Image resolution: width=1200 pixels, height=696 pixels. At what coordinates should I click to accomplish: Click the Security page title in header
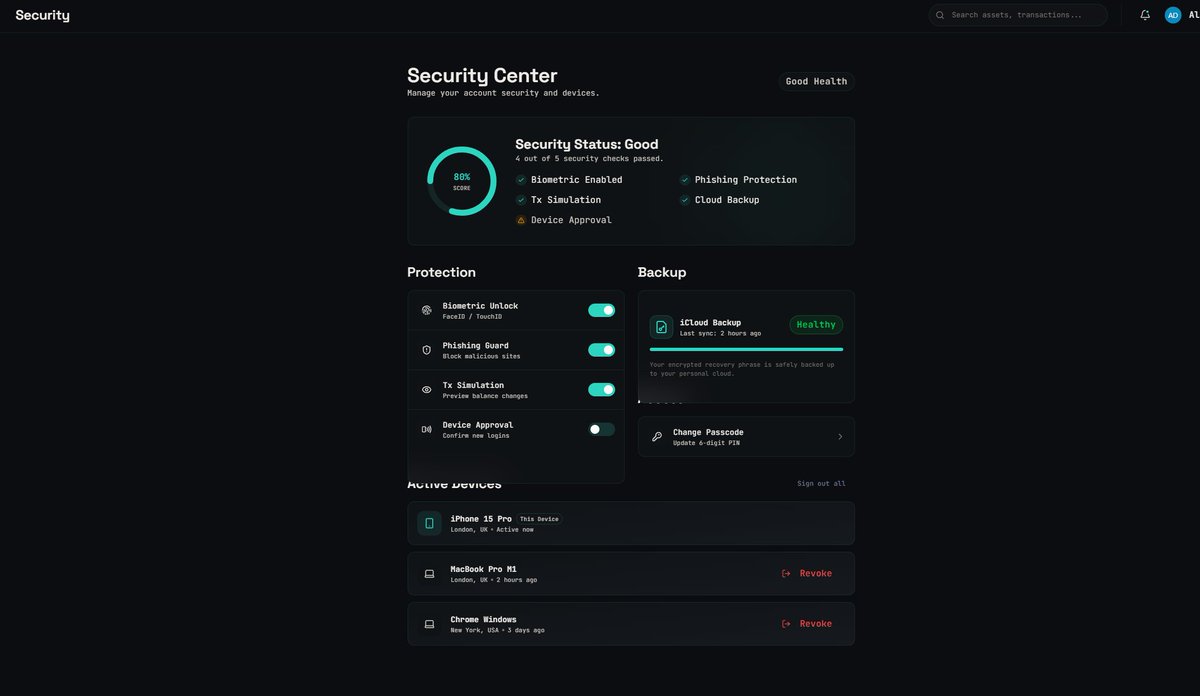[43, 15]
